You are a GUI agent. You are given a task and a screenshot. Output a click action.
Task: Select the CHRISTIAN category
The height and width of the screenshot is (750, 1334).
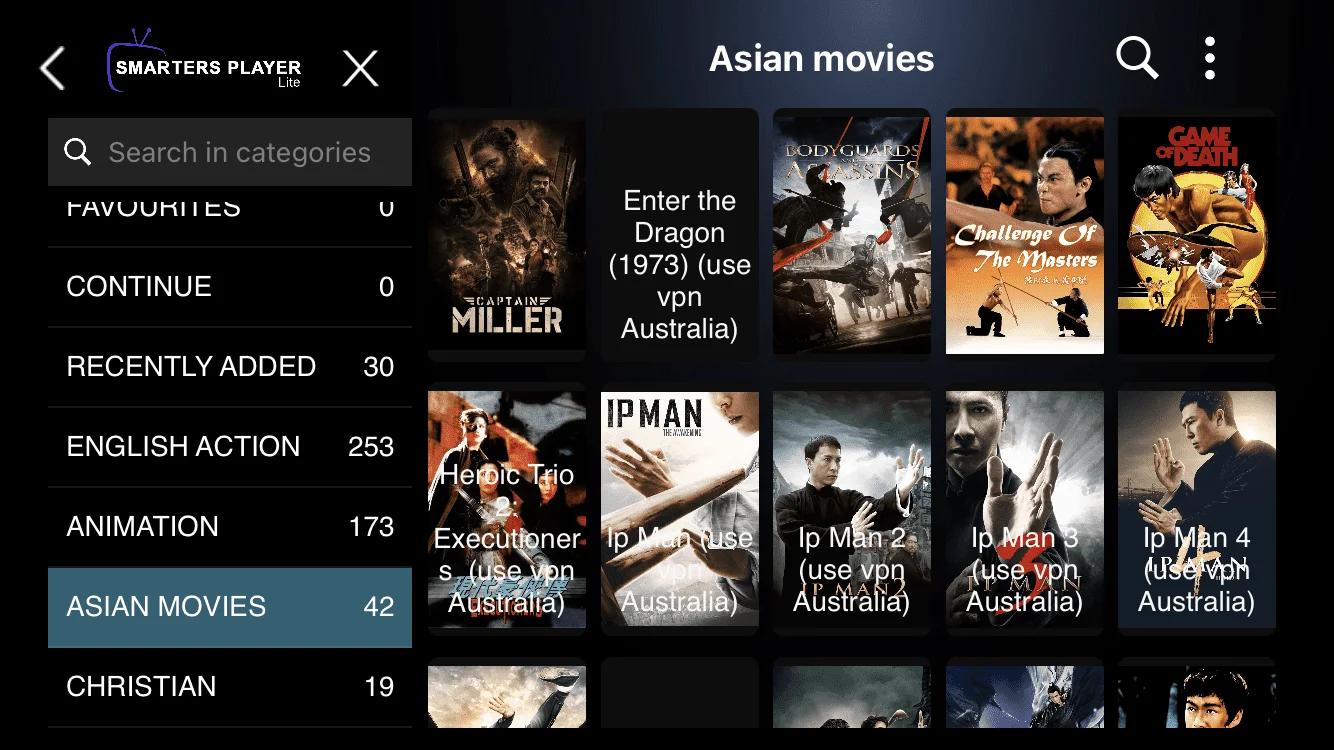(230, 687)
